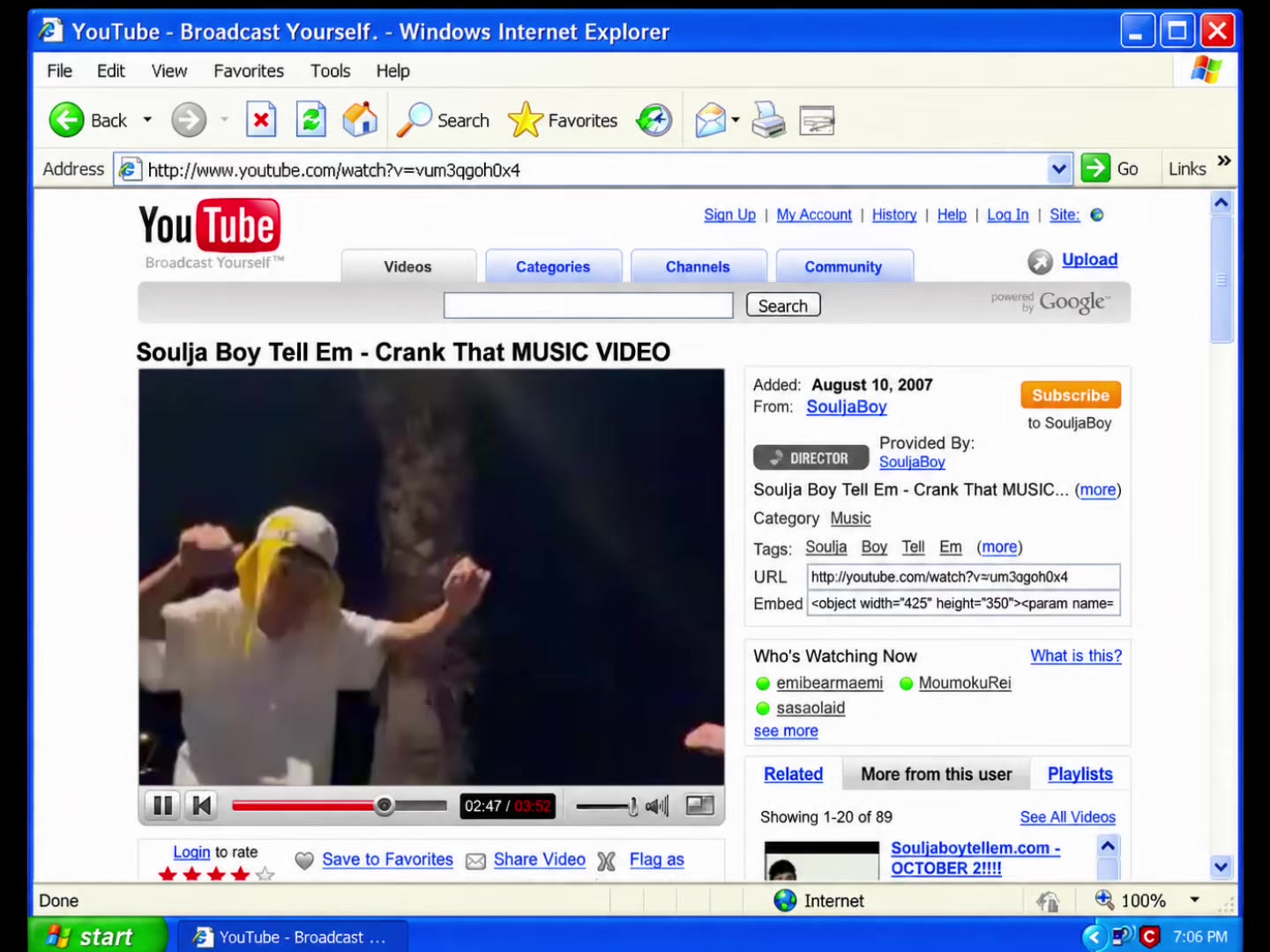
Task: Open the See All Videos link
Action: (x=1068, y=817)
